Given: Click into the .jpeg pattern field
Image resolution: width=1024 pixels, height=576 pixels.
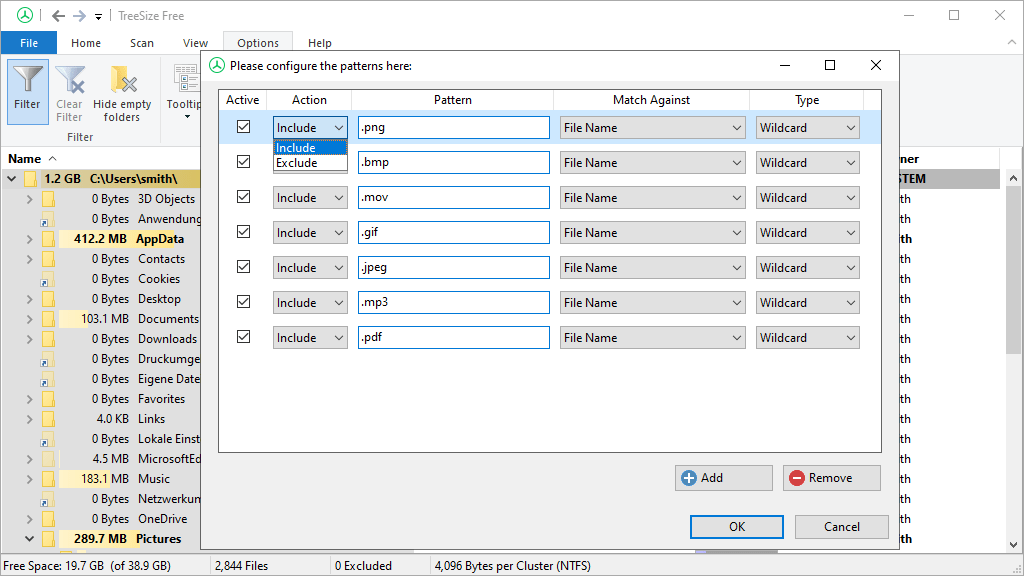Looking at the screenshot, I should pos(454,268).
